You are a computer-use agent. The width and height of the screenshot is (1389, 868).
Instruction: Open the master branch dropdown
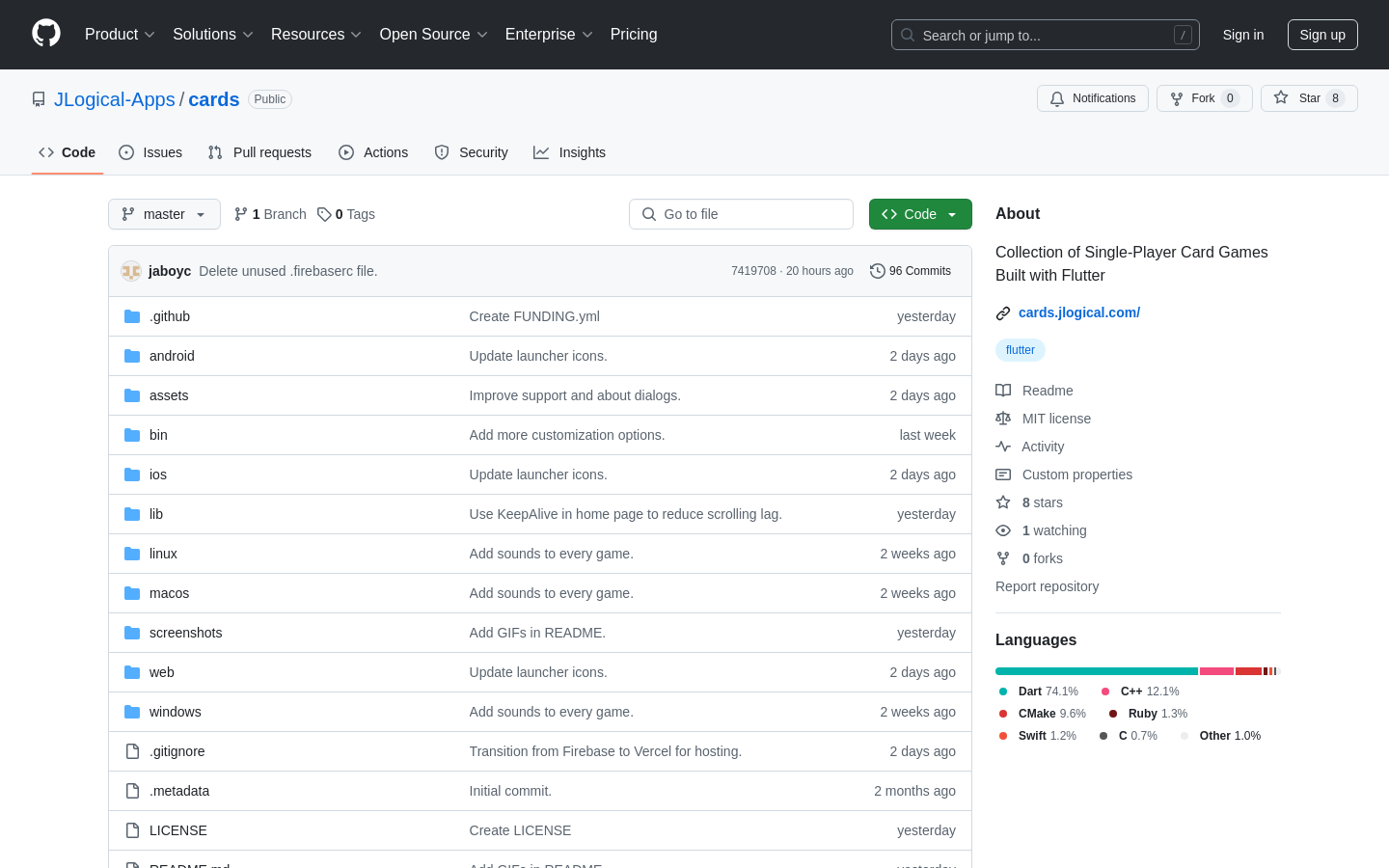pyautogui.click(x=164, y=214)
